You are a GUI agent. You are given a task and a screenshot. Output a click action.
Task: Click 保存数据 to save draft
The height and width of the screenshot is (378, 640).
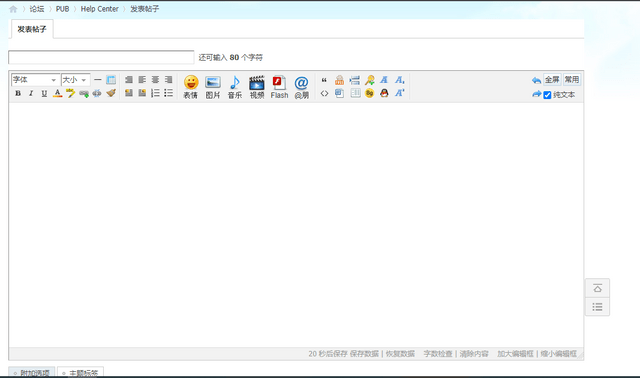click(x=364, y=354)
